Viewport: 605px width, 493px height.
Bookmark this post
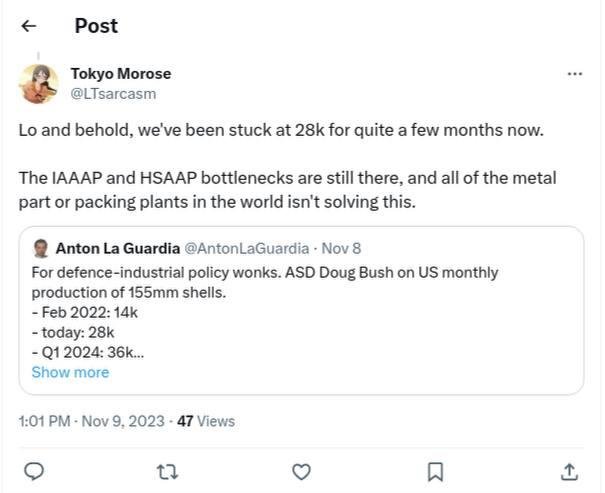pyautogui.click(x=435, y=470)
